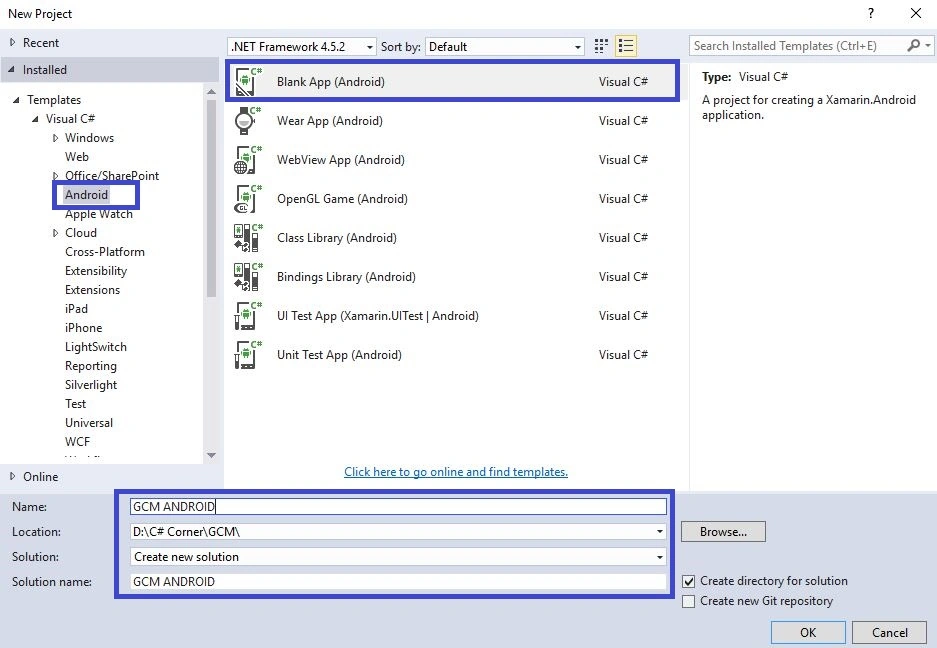This screenshot has width=937, height=648.
Task: Click the Browse button for location
Action: (723, 531)
